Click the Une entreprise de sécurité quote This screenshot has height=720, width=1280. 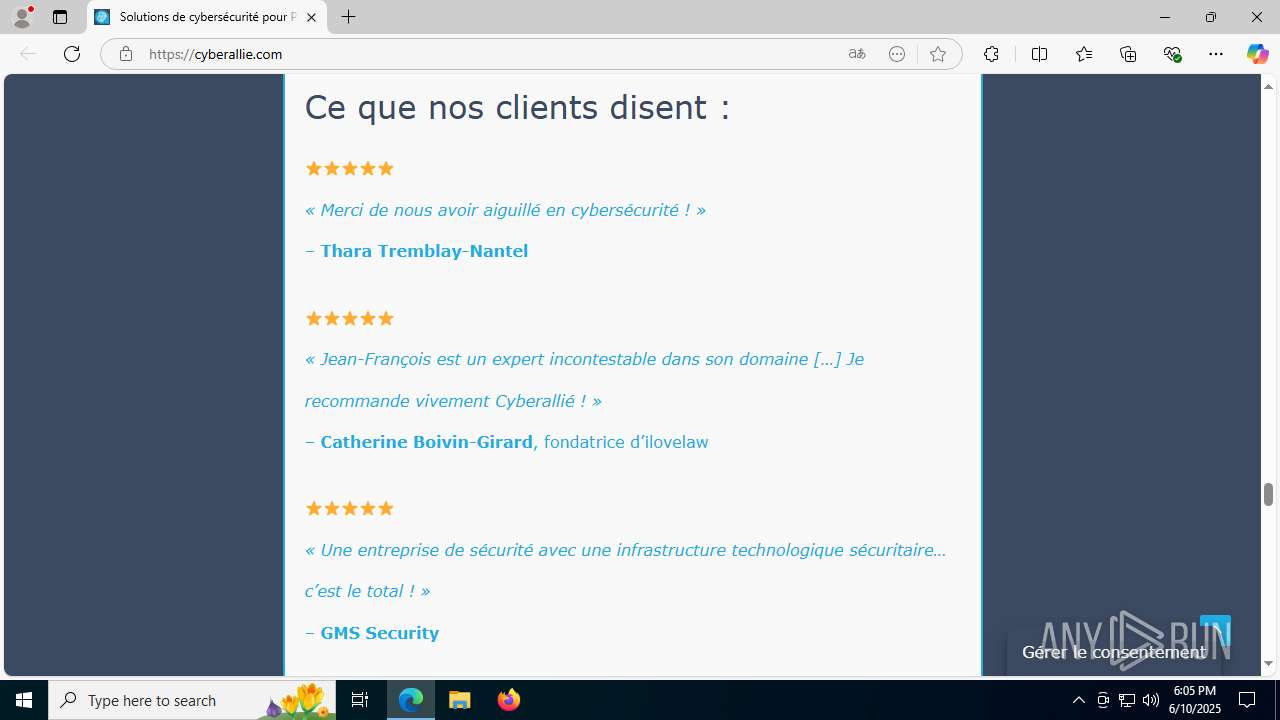[x=625, y=570]
